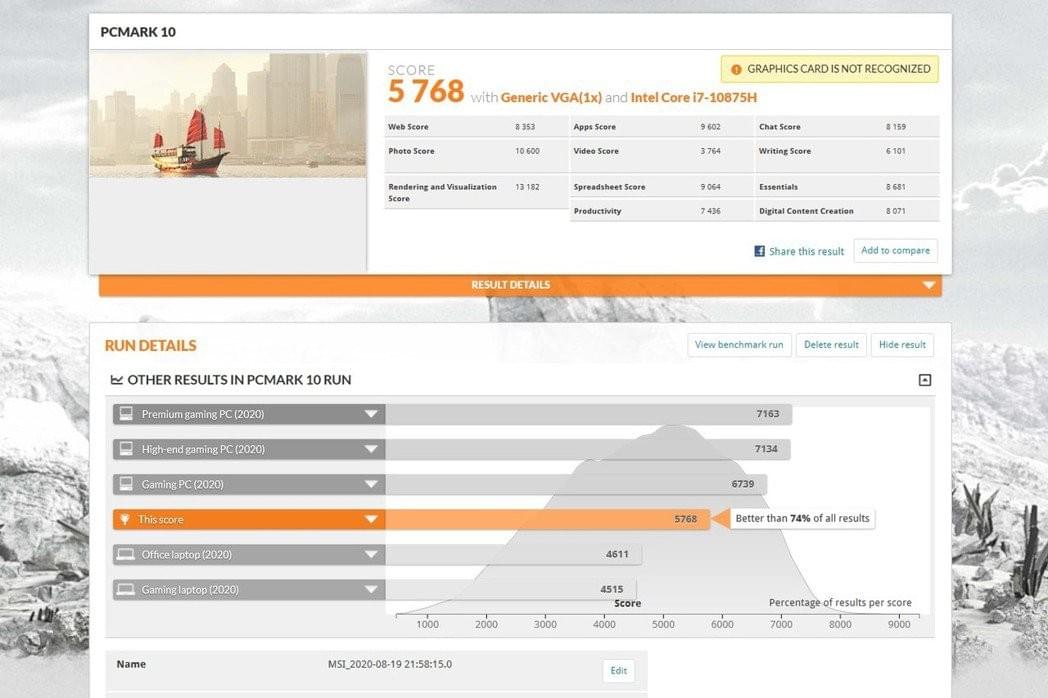Click the RUN DETAILS heading

[x=150, y=346]
